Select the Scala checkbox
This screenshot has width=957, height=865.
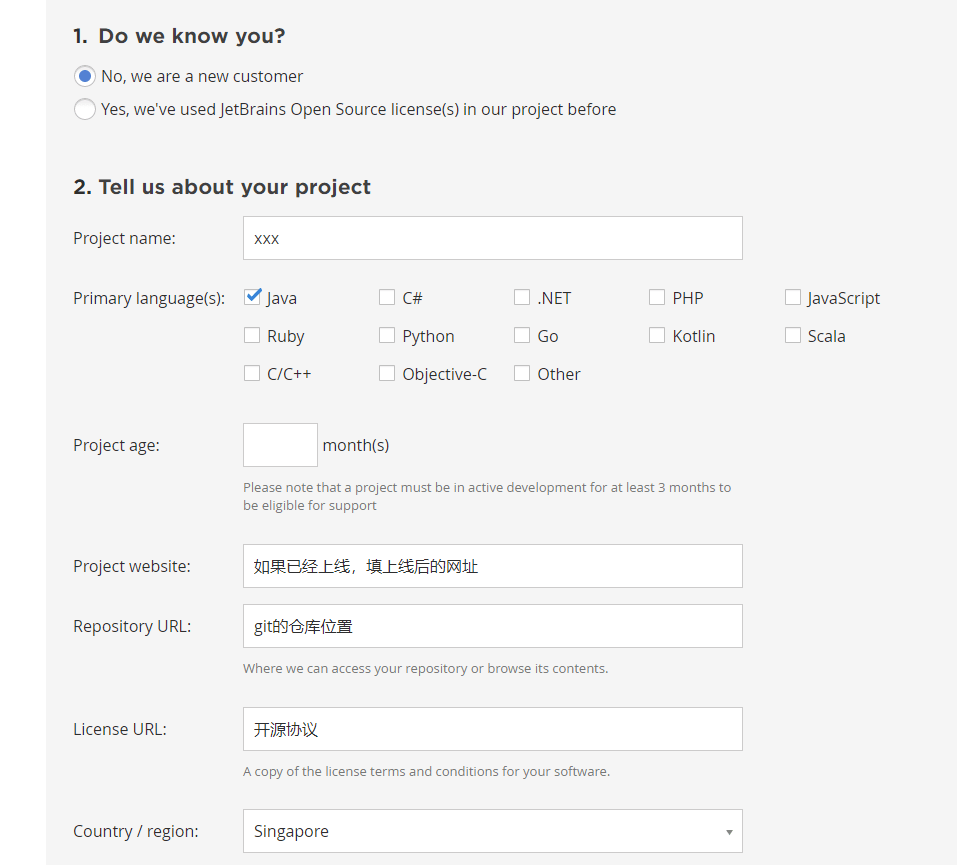point(793,335)
